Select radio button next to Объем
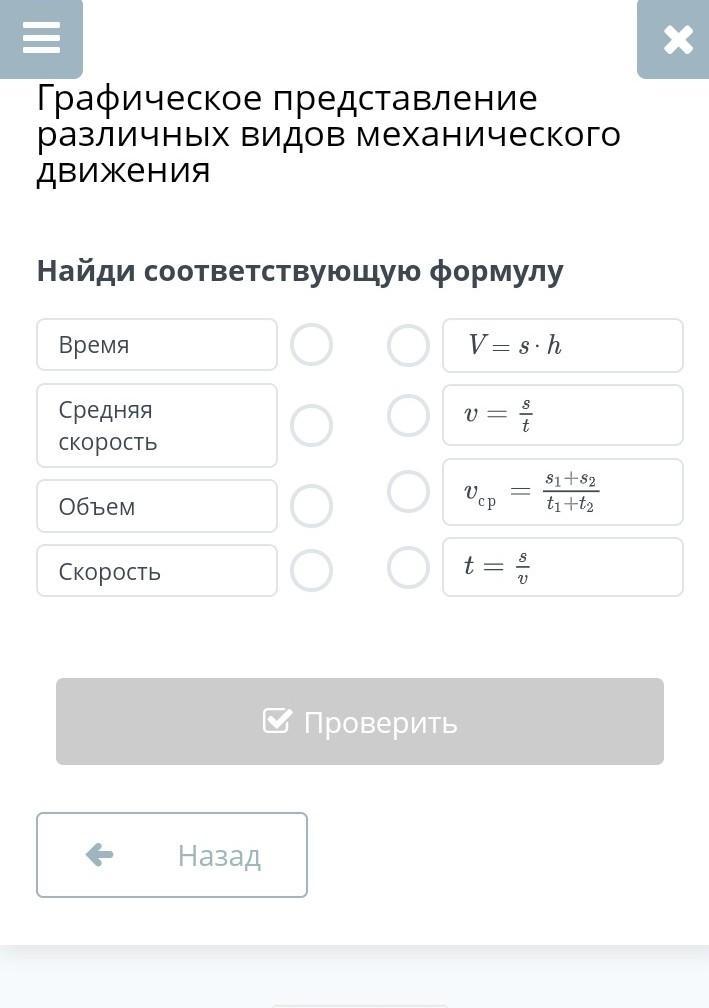The width and height of the screenshot is (709, 1008). (x=311, y=506)
